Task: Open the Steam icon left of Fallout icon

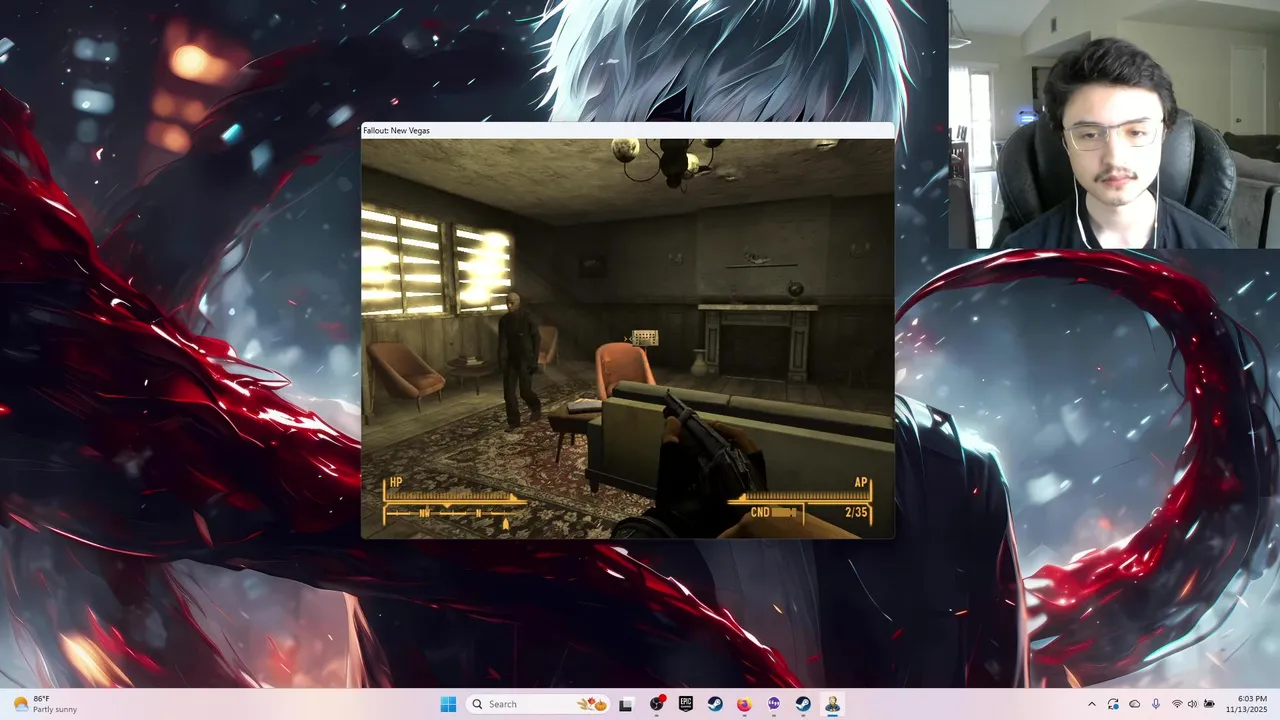Action: (802, 704)
